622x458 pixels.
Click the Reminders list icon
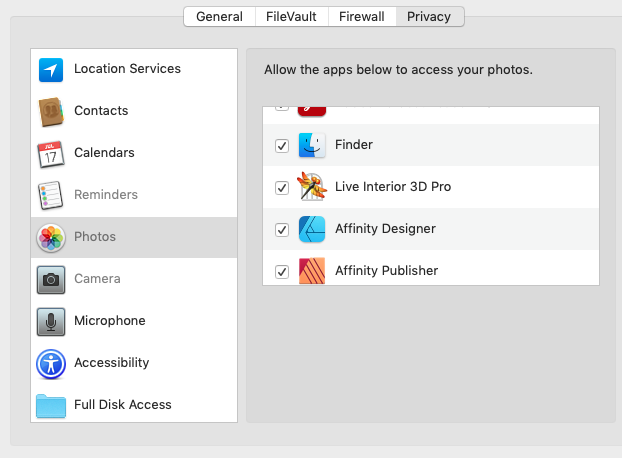51,195
